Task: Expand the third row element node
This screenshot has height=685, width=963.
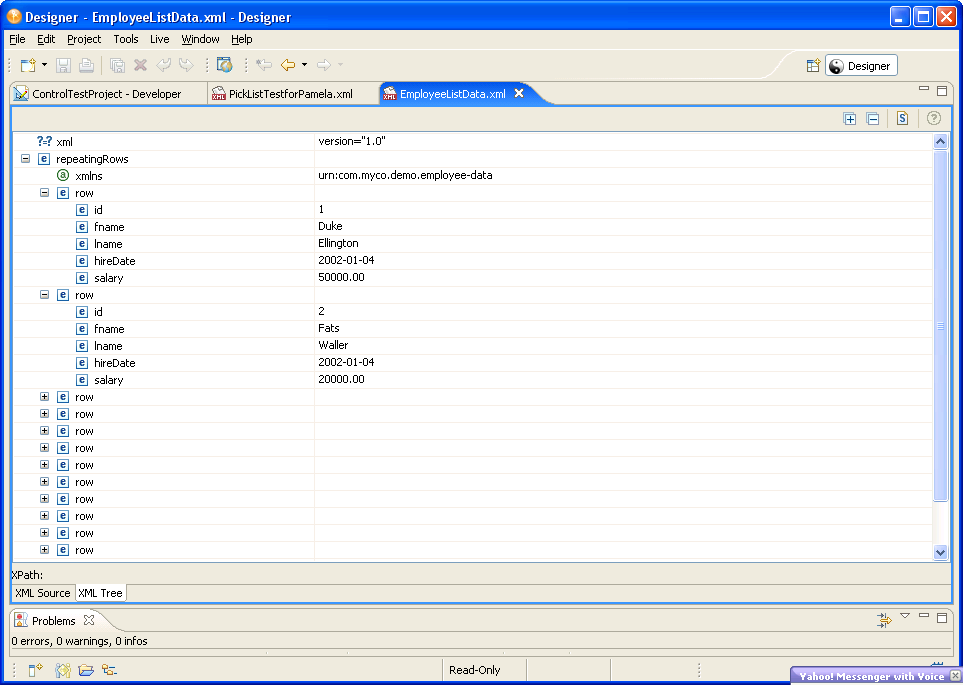Action: click(44, 397)
